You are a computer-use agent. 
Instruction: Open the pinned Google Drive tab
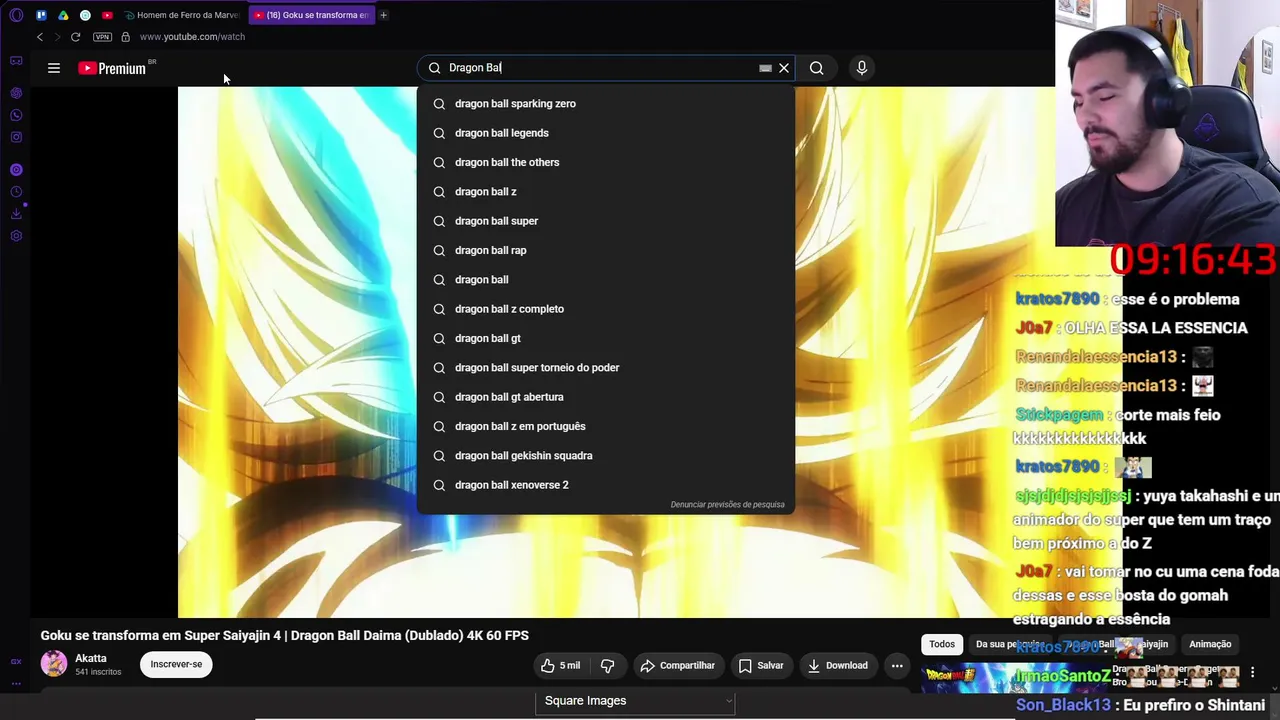tap(63, 15)
